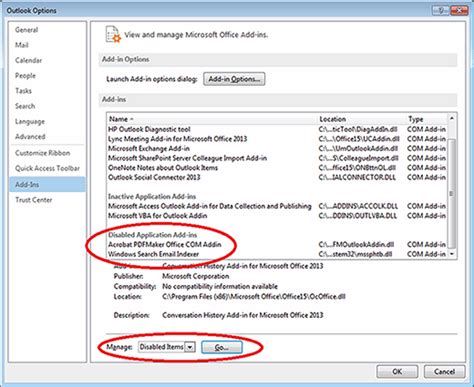This screenshot has width=474, height=387.
Task: Click the add-in list scroll down arrow
Action: click(x=452, y=254)
